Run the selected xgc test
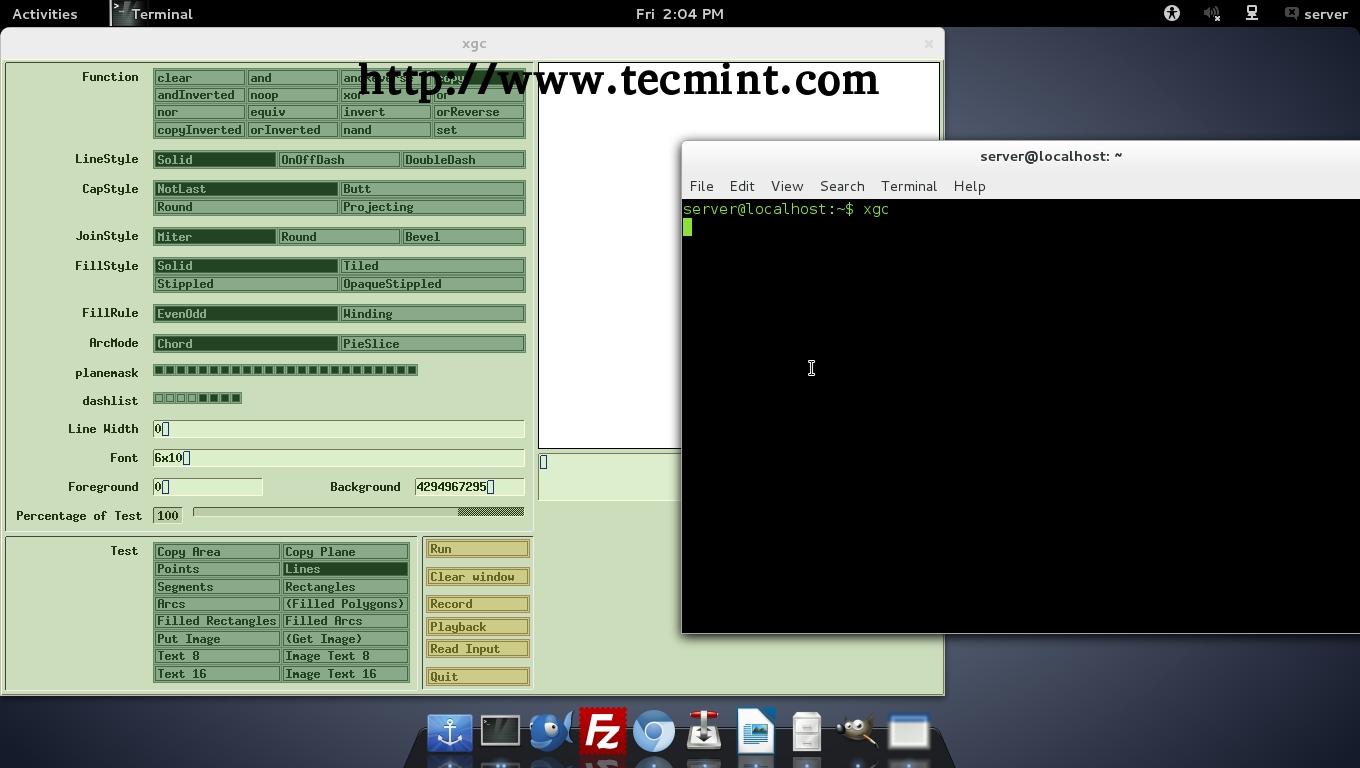1360x768 pixels. 478,549
